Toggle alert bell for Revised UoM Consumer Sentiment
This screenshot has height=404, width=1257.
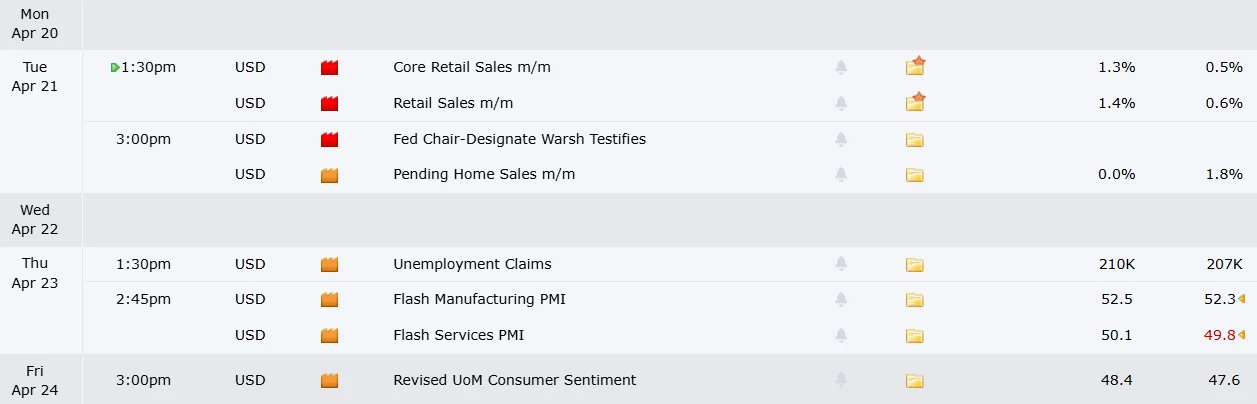tap(841, 380)
